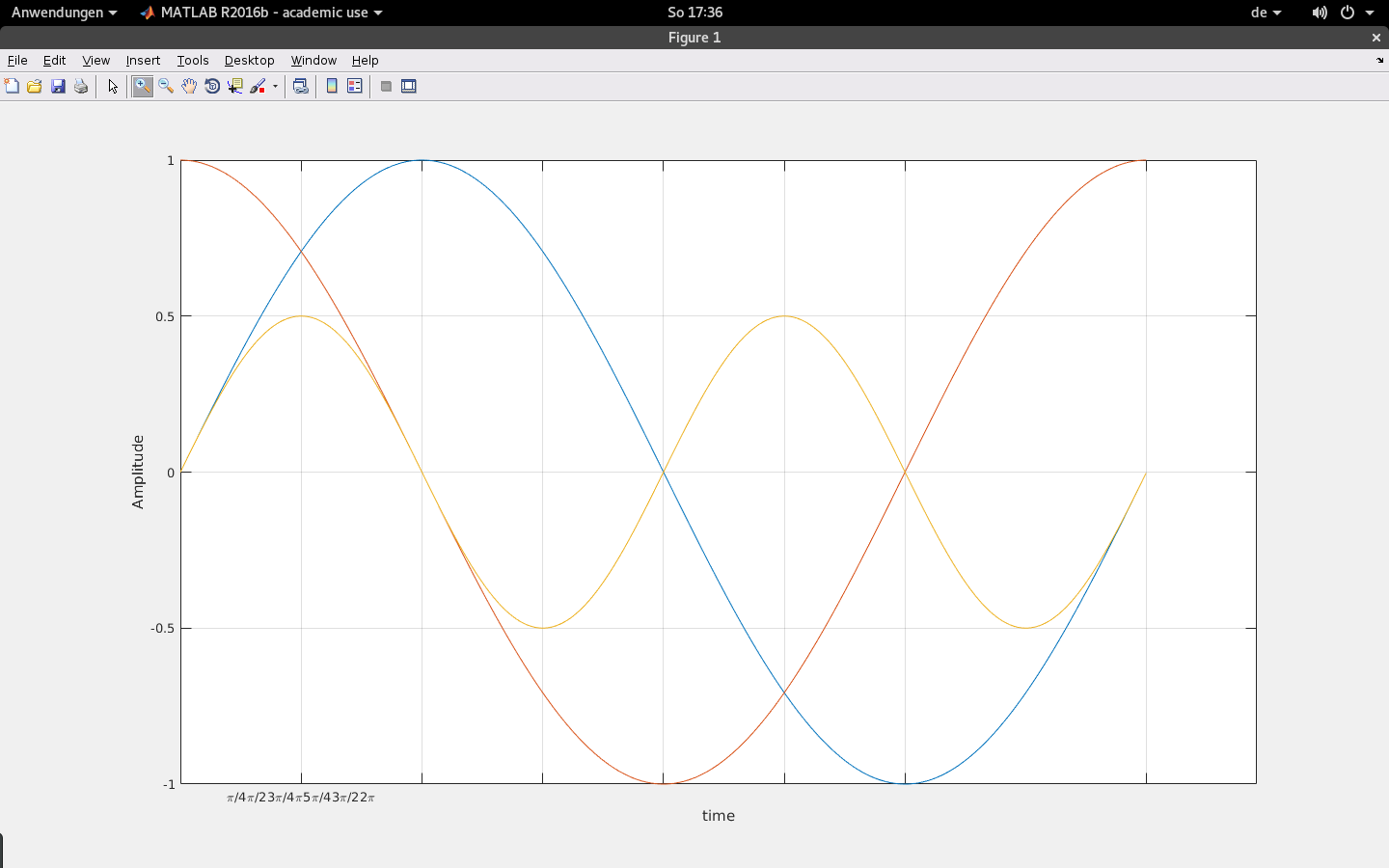Close the Figure 1 window
The width and height of the screenshot is (1389, 868).
(x=1376, y=38)
